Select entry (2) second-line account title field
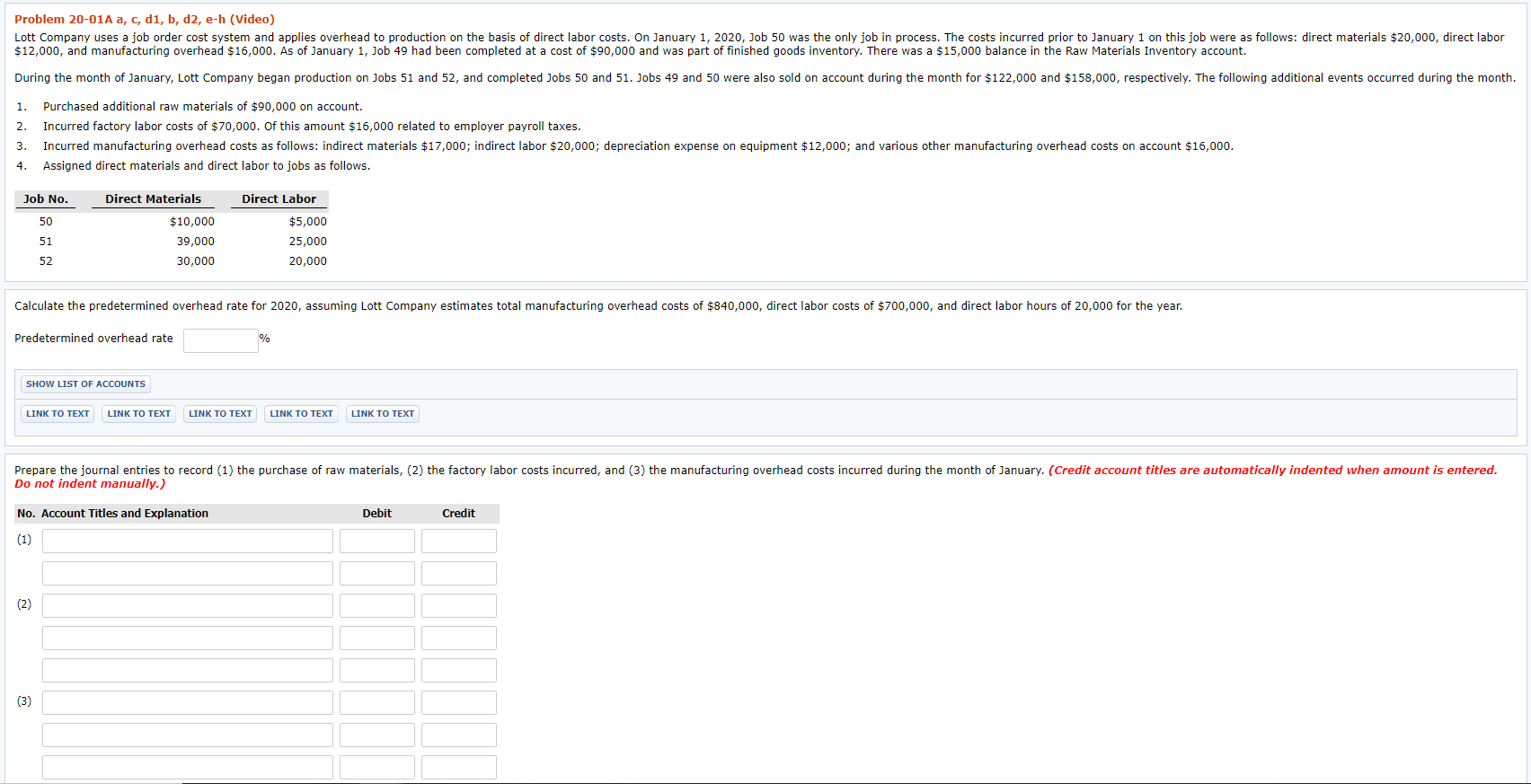The width and height of the screenshot is (1531, 784). point(188,638)
